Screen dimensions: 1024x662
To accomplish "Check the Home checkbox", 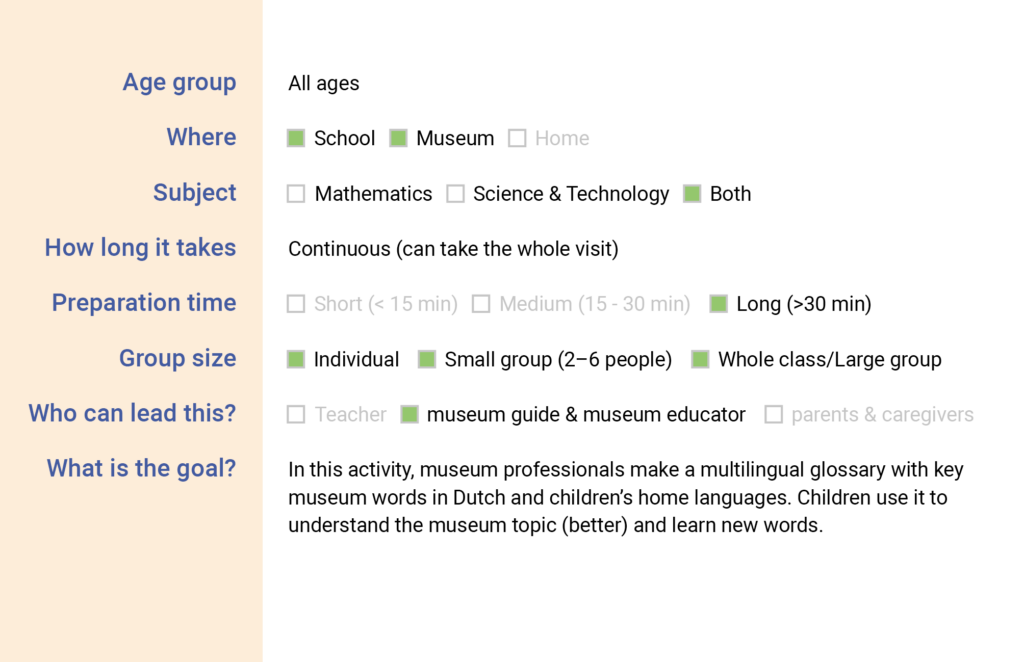I will (x=517, y=139).
